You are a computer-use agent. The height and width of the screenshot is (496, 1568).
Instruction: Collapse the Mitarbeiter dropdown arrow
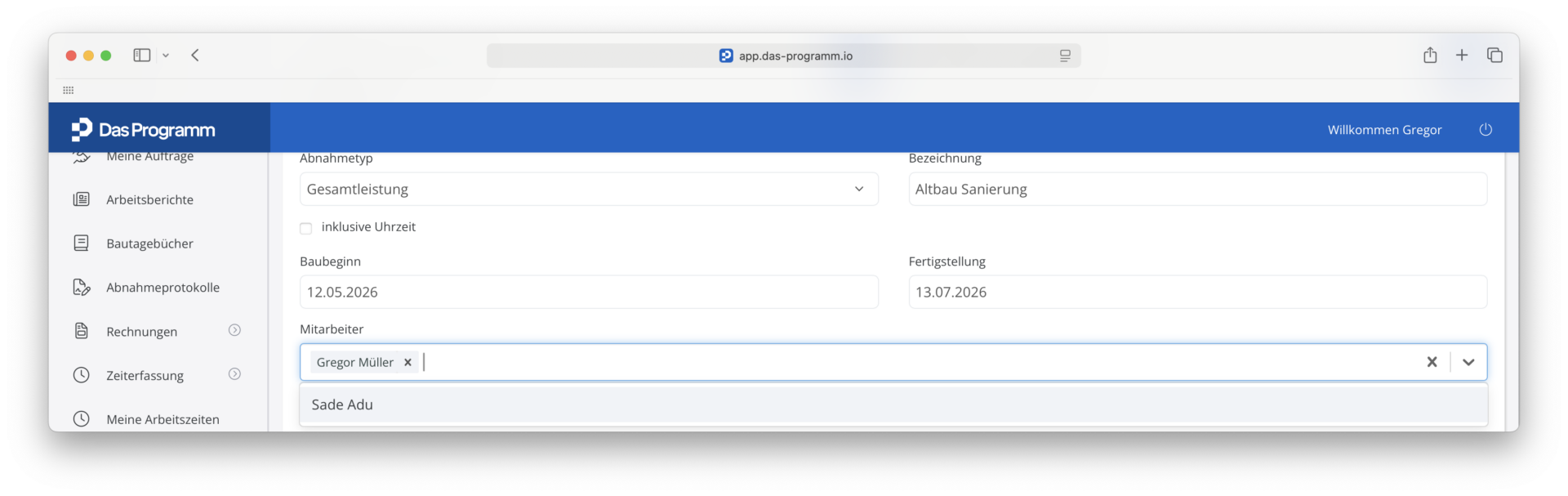click(1468, 362)
